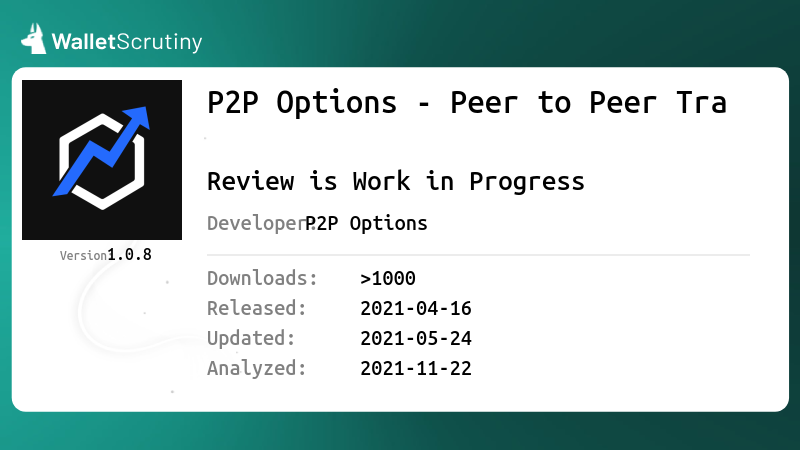Select the P2P Options title text
Image resolution: width=800 pixels, height=450 pixels.
(x=467, y=103)
